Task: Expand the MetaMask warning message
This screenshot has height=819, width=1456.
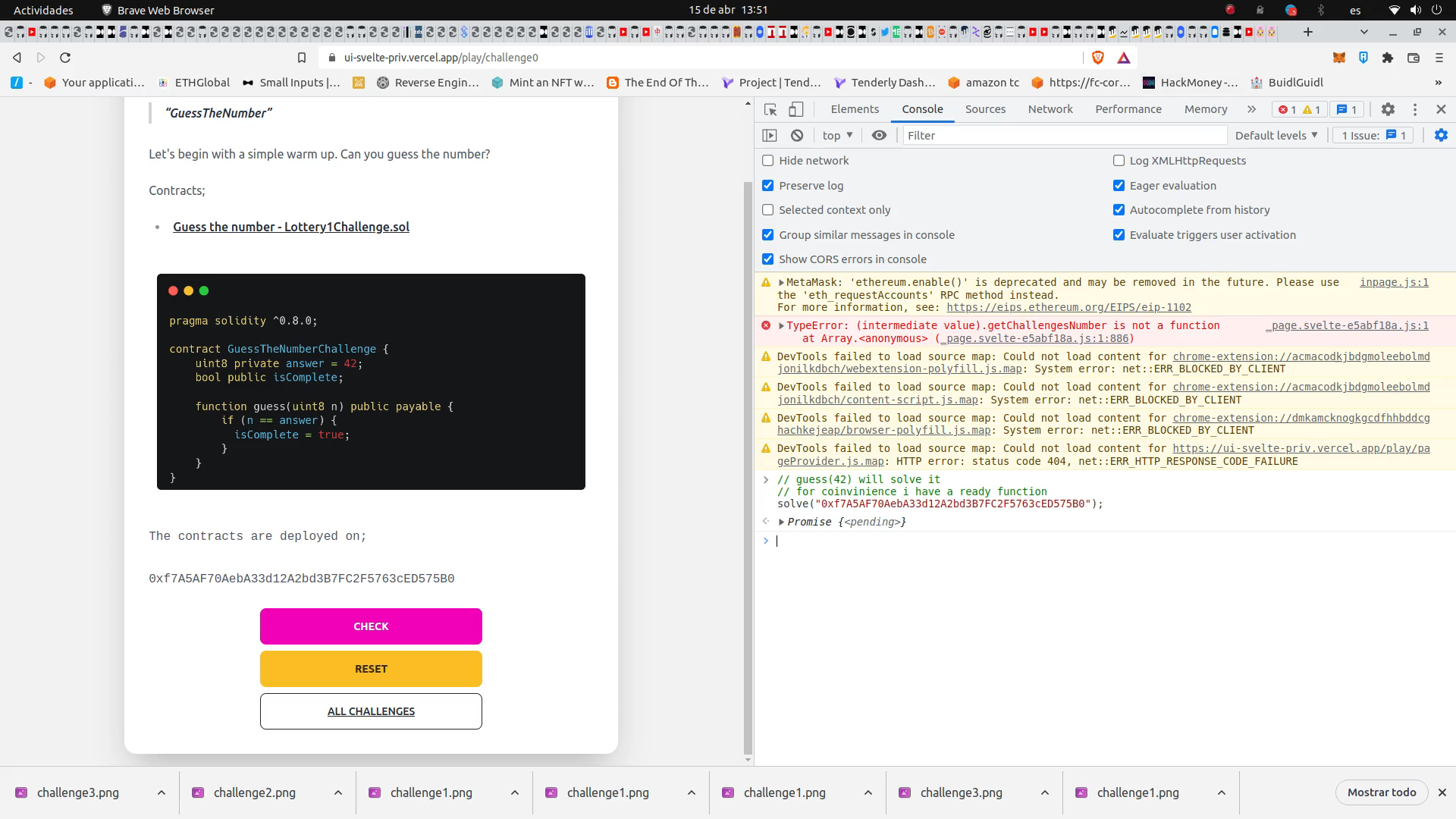Action: (781, 282)
